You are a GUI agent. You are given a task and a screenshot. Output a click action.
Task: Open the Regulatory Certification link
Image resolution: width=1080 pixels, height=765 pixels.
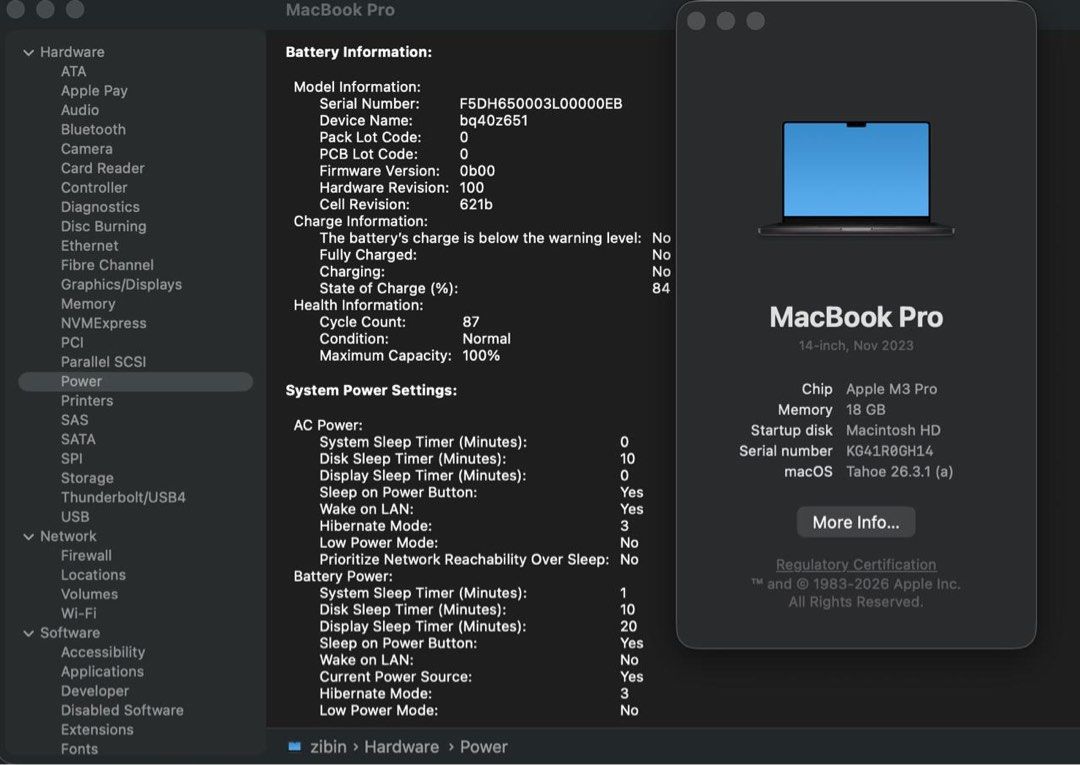tap(855, 565)
